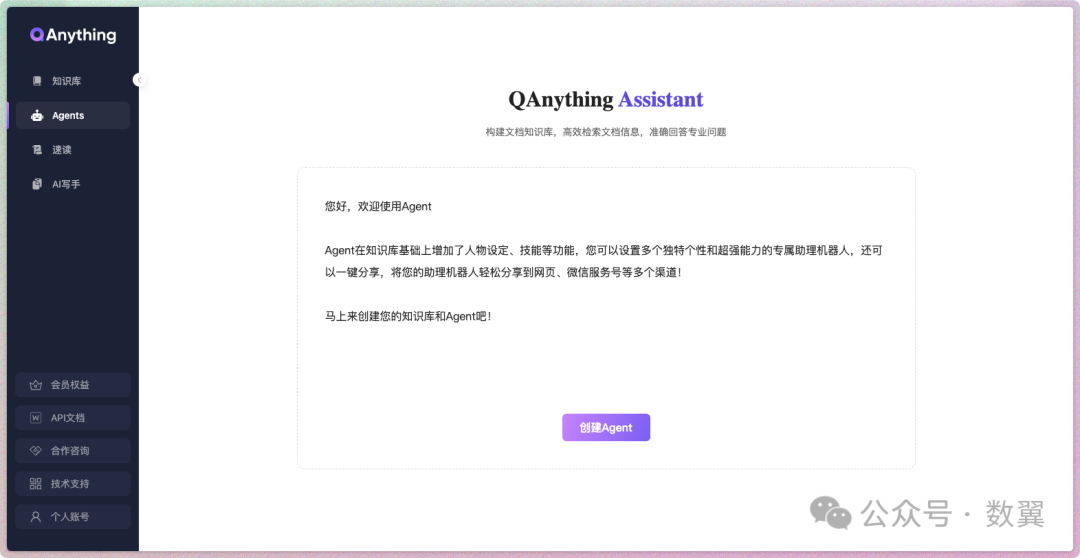Open 技术支持 technical support
The width and height of the screenshot is (1080, 558).
73,484
